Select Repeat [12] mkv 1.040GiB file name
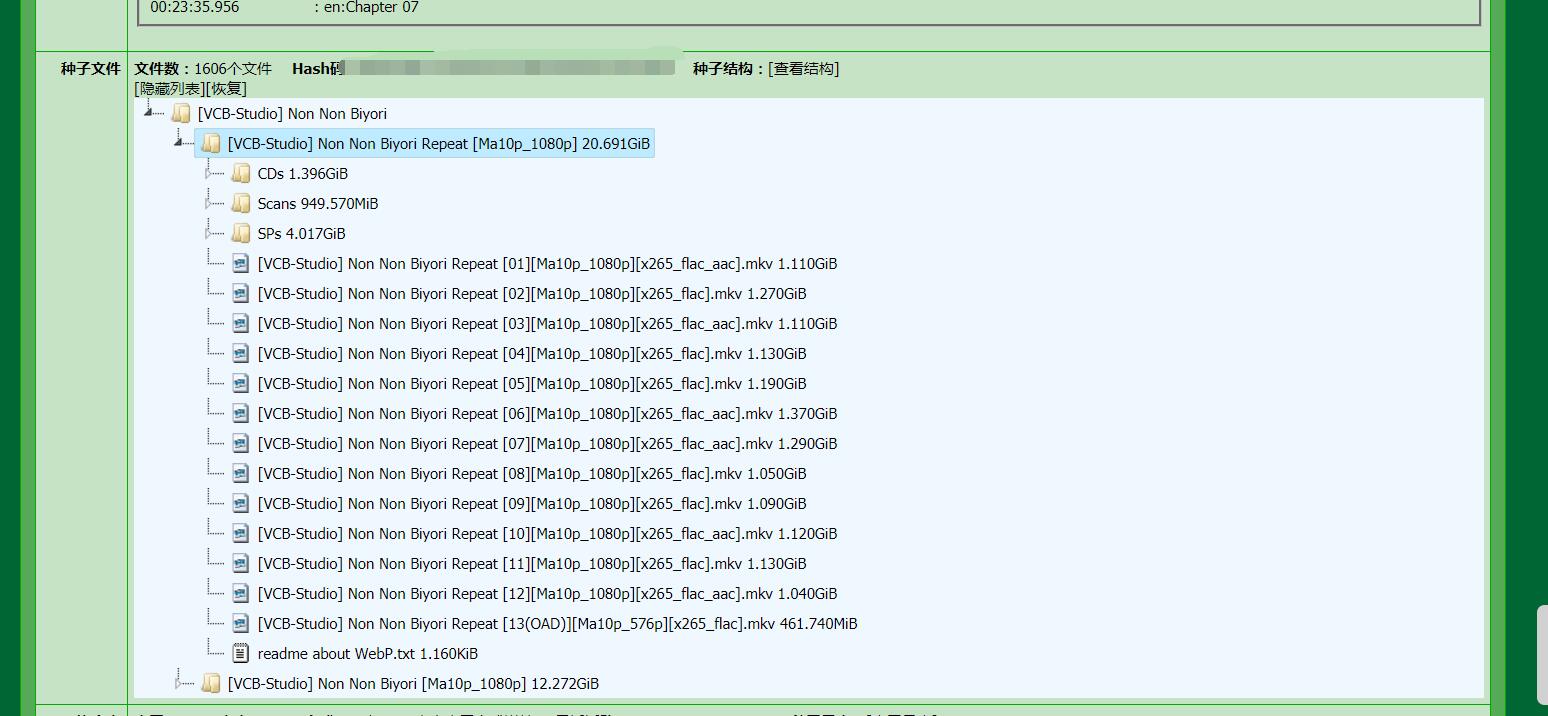The image size is (1548, 716). [x=547, y=594]
